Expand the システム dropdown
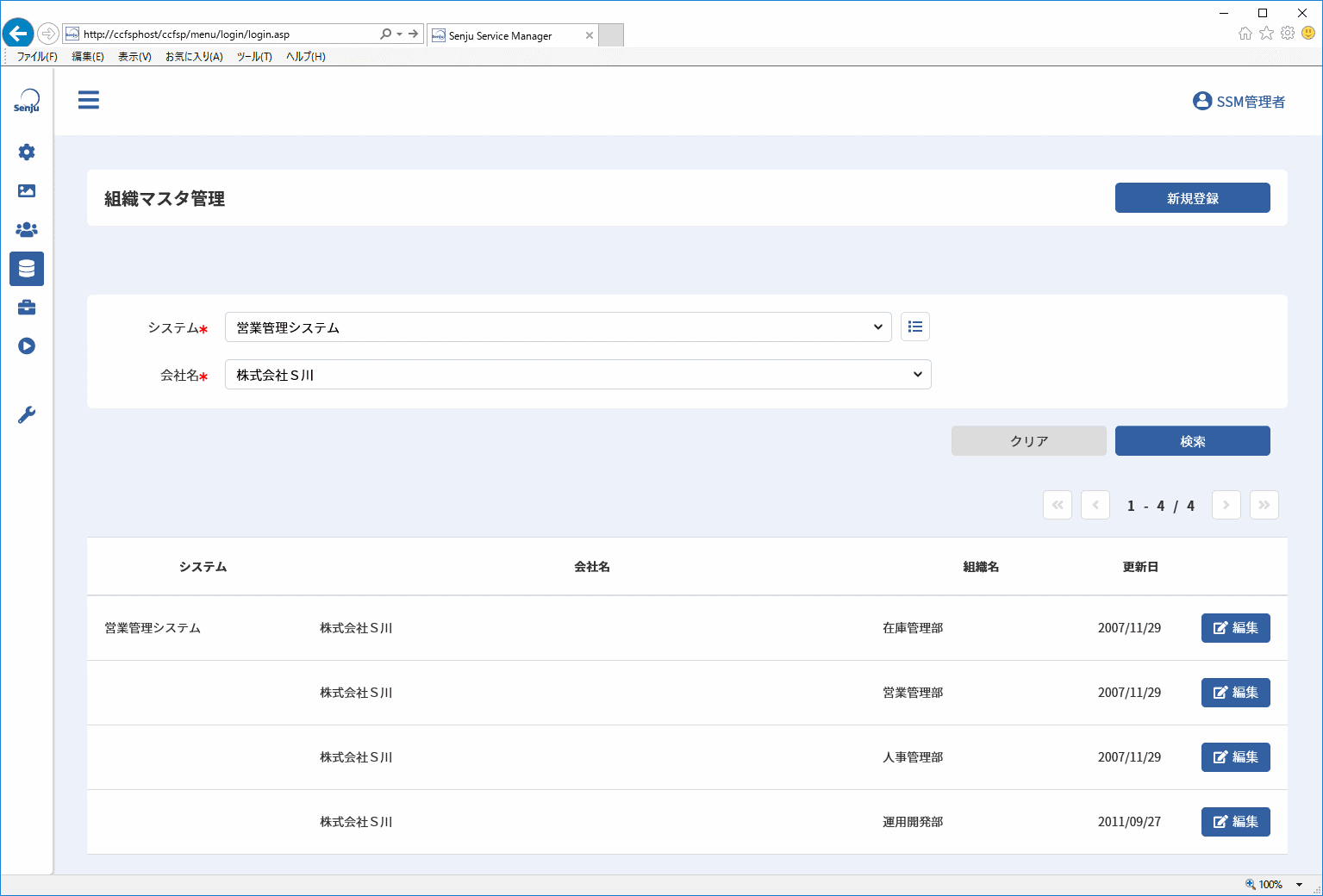This screenshot has width=1323, height=896. 559,327
